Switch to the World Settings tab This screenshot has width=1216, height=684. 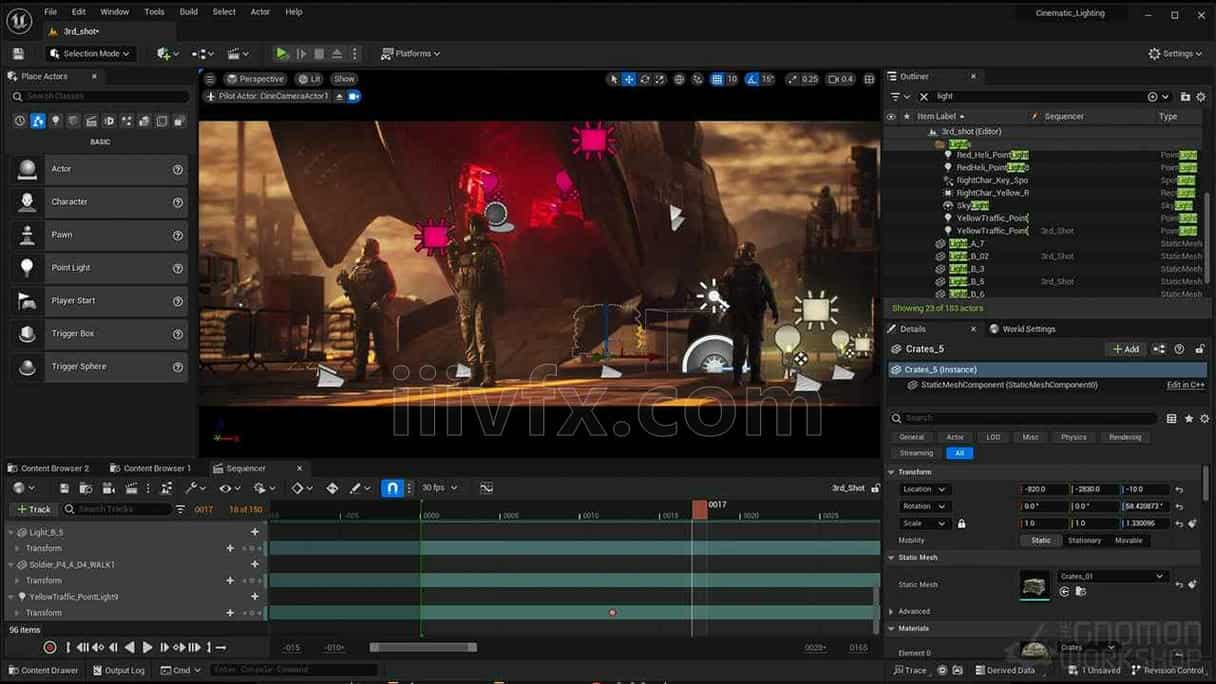[1022, 329]
